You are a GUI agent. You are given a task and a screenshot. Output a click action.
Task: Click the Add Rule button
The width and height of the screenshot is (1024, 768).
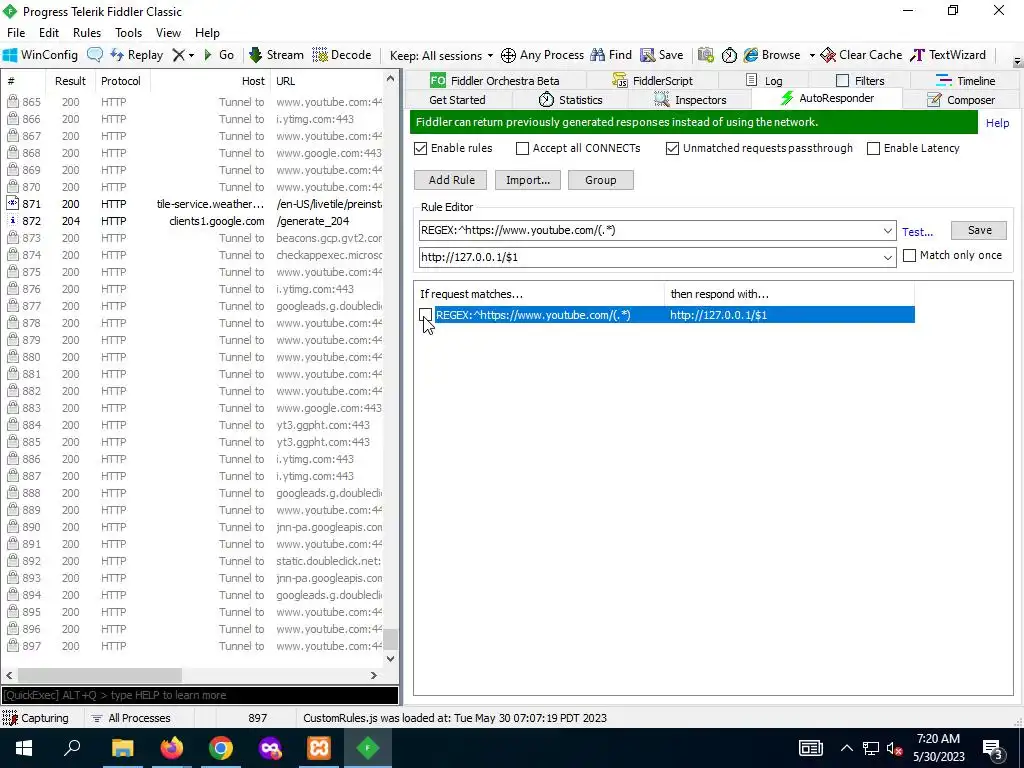point(452,180)
